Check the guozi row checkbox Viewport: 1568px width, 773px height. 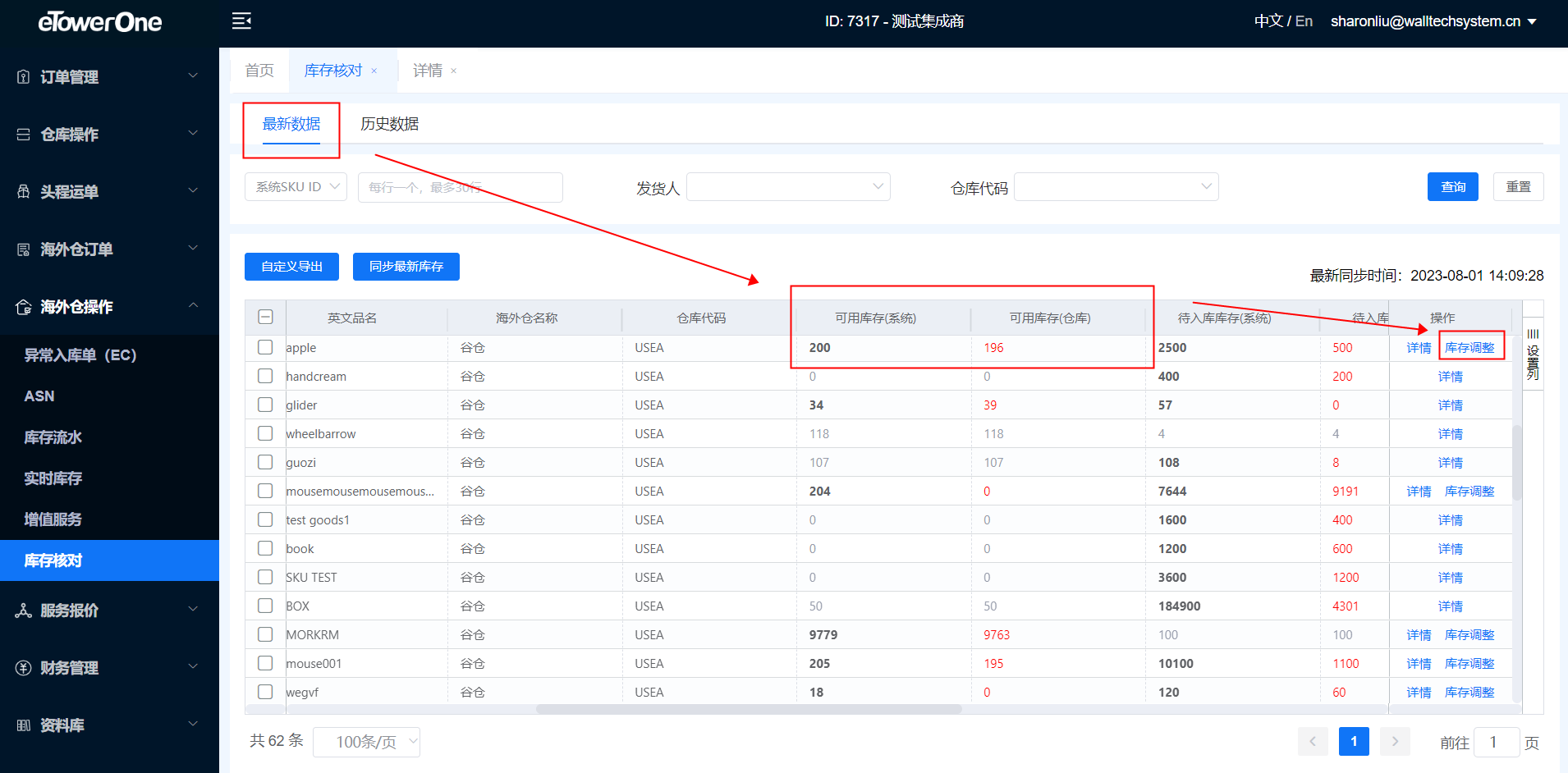click(265, 462)
